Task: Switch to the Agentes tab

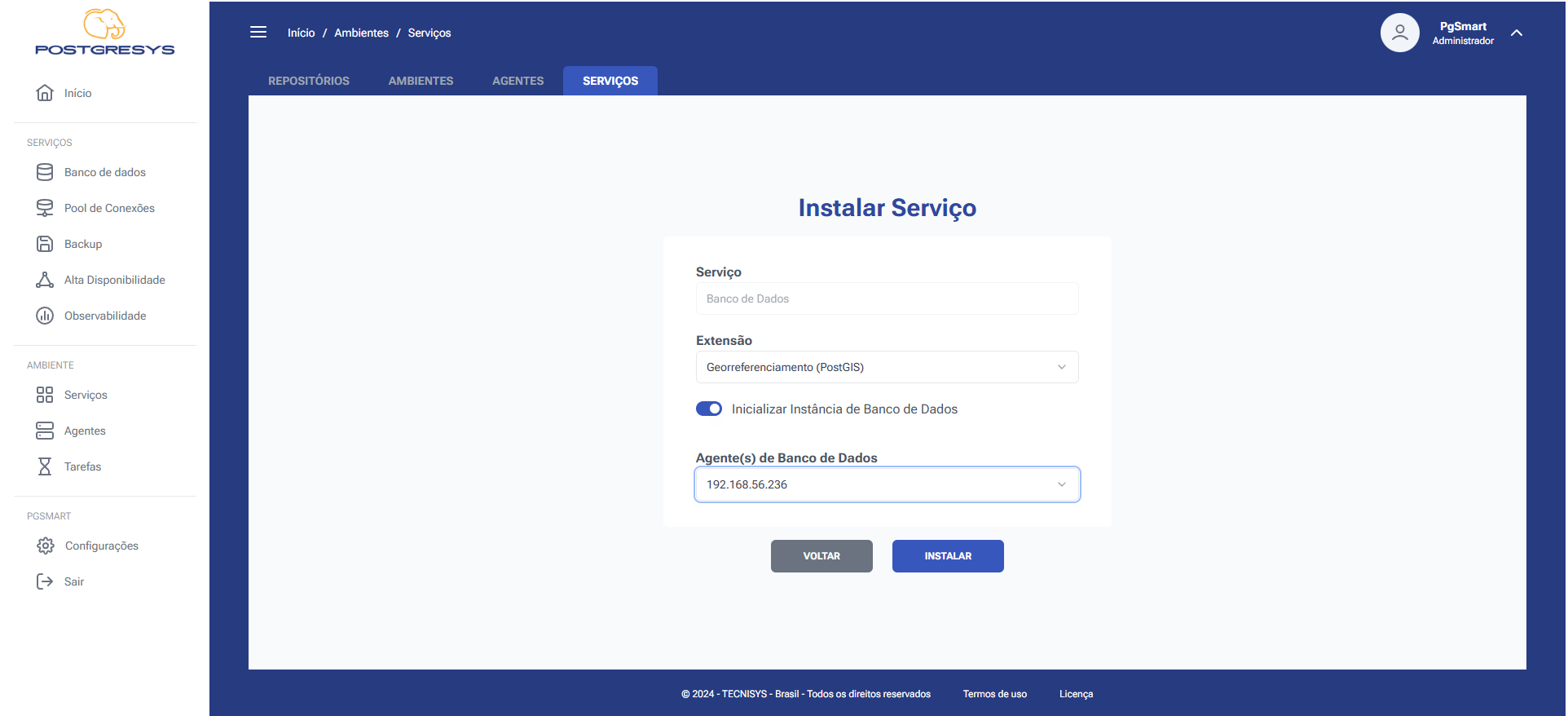Action: [x=518, y=81]
